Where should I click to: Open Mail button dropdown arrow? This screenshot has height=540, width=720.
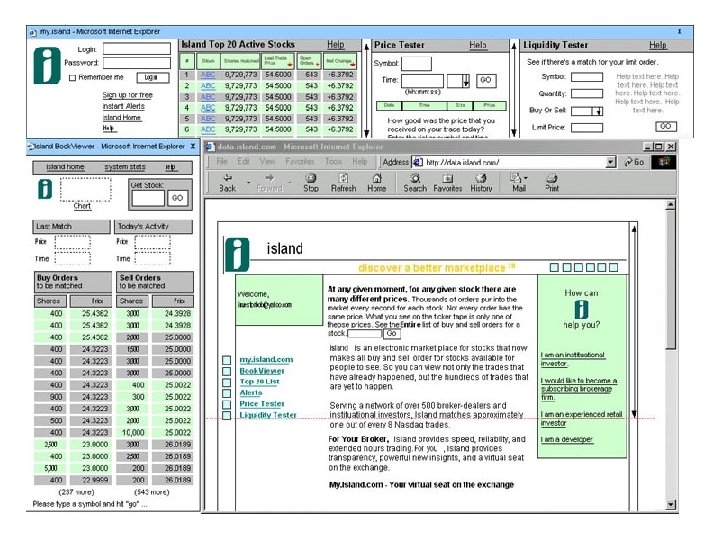526,178
